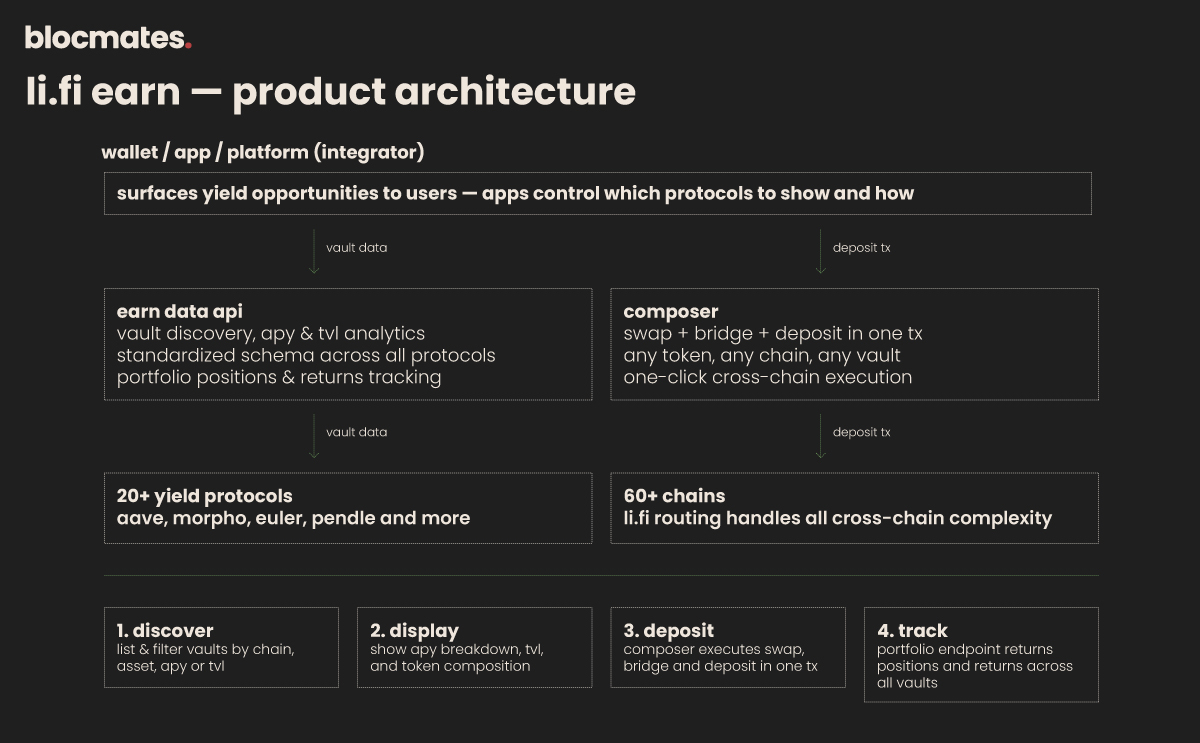Click 'any token, any chain, any vault' line
The height and width of the screenshot is (743, 1200).
click(x=762, y=355)
